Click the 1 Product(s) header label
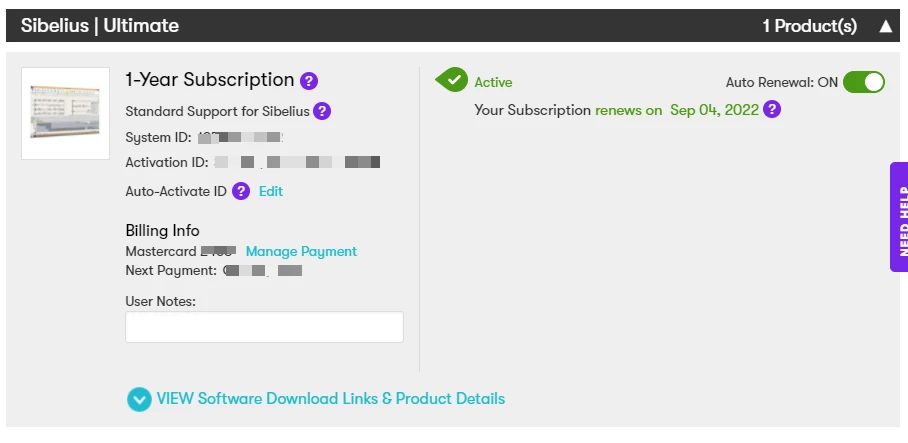The width and height of the screenshot is (908, 443). (809, 26)
